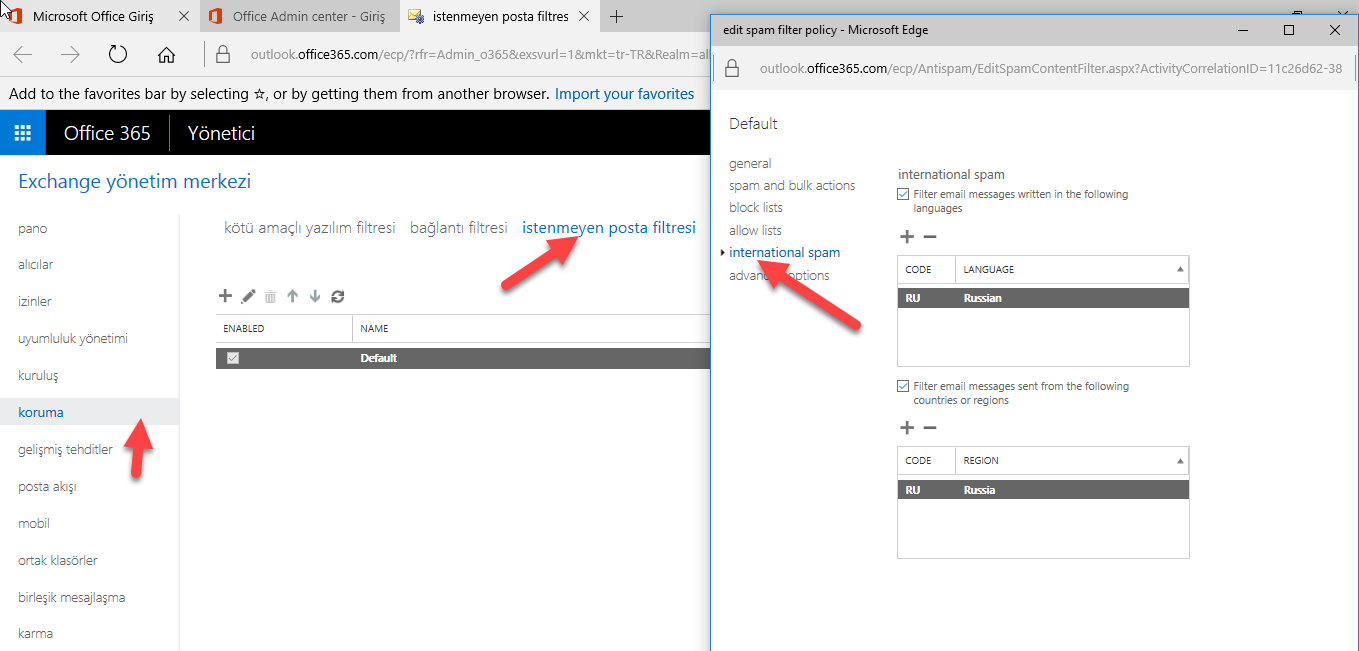This screenshot has width=1359, height=651.
Task: Click the browser Back arrow
Action: point(23,54)
